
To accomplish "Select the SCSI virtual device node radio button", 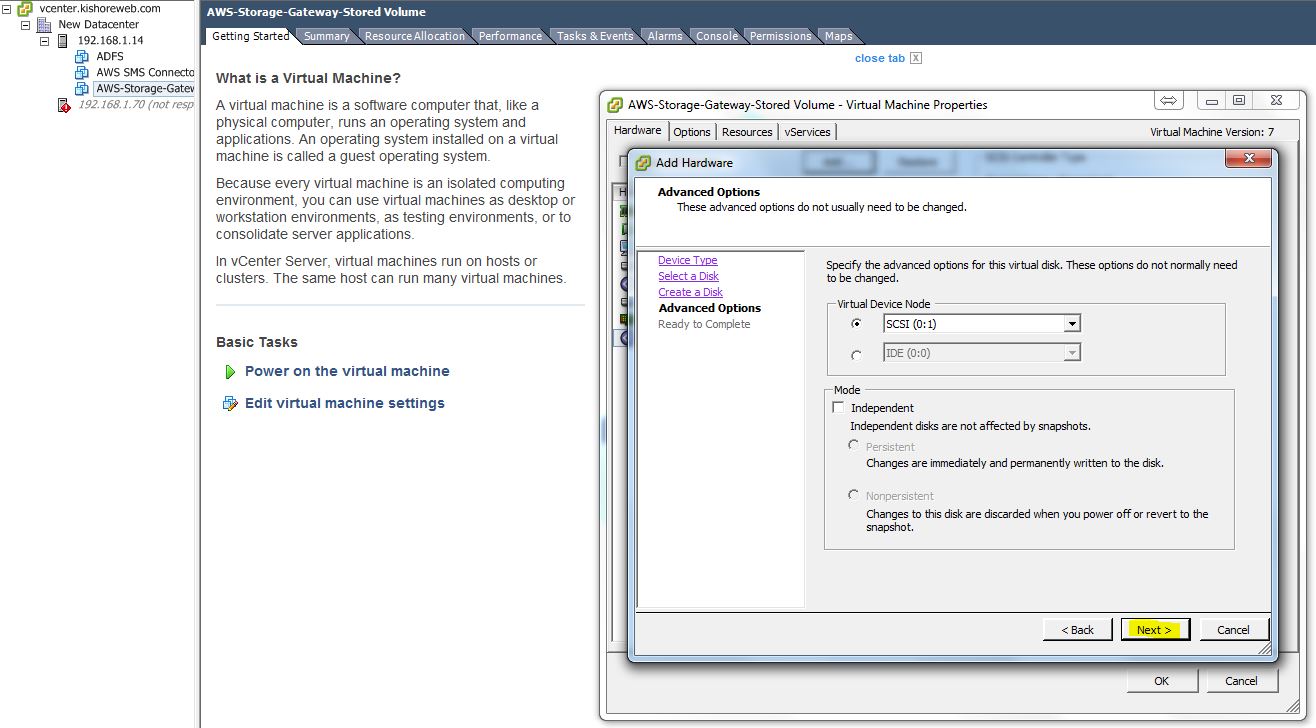I will (855, 324).
